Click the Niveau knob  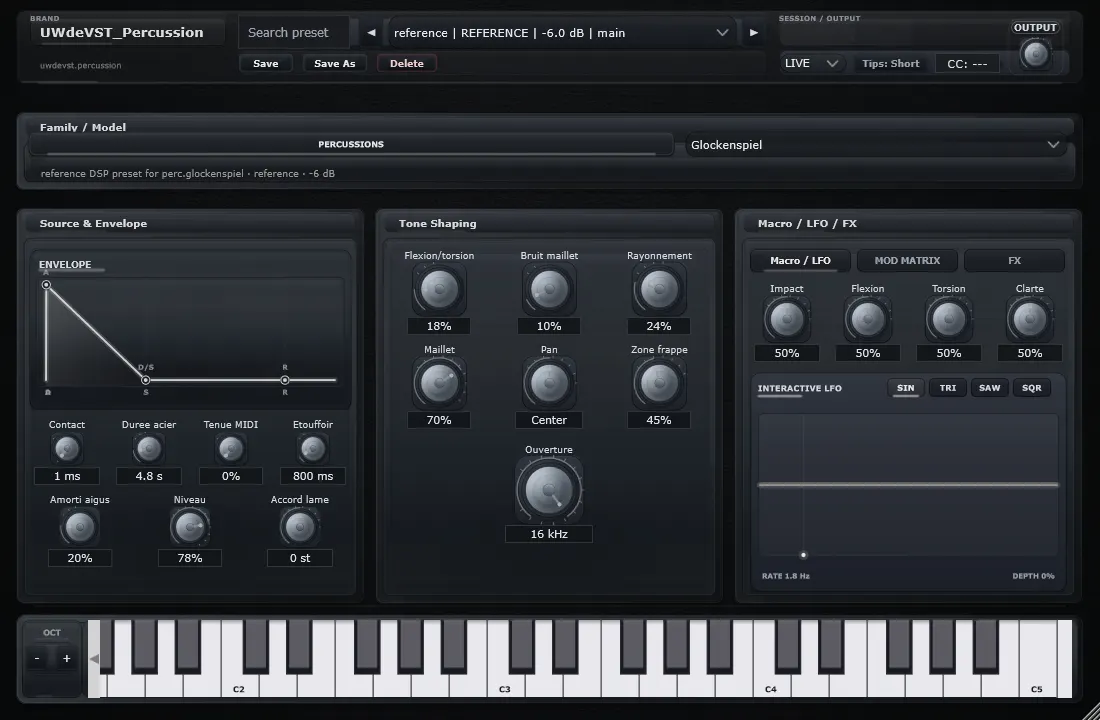point(189,527)
